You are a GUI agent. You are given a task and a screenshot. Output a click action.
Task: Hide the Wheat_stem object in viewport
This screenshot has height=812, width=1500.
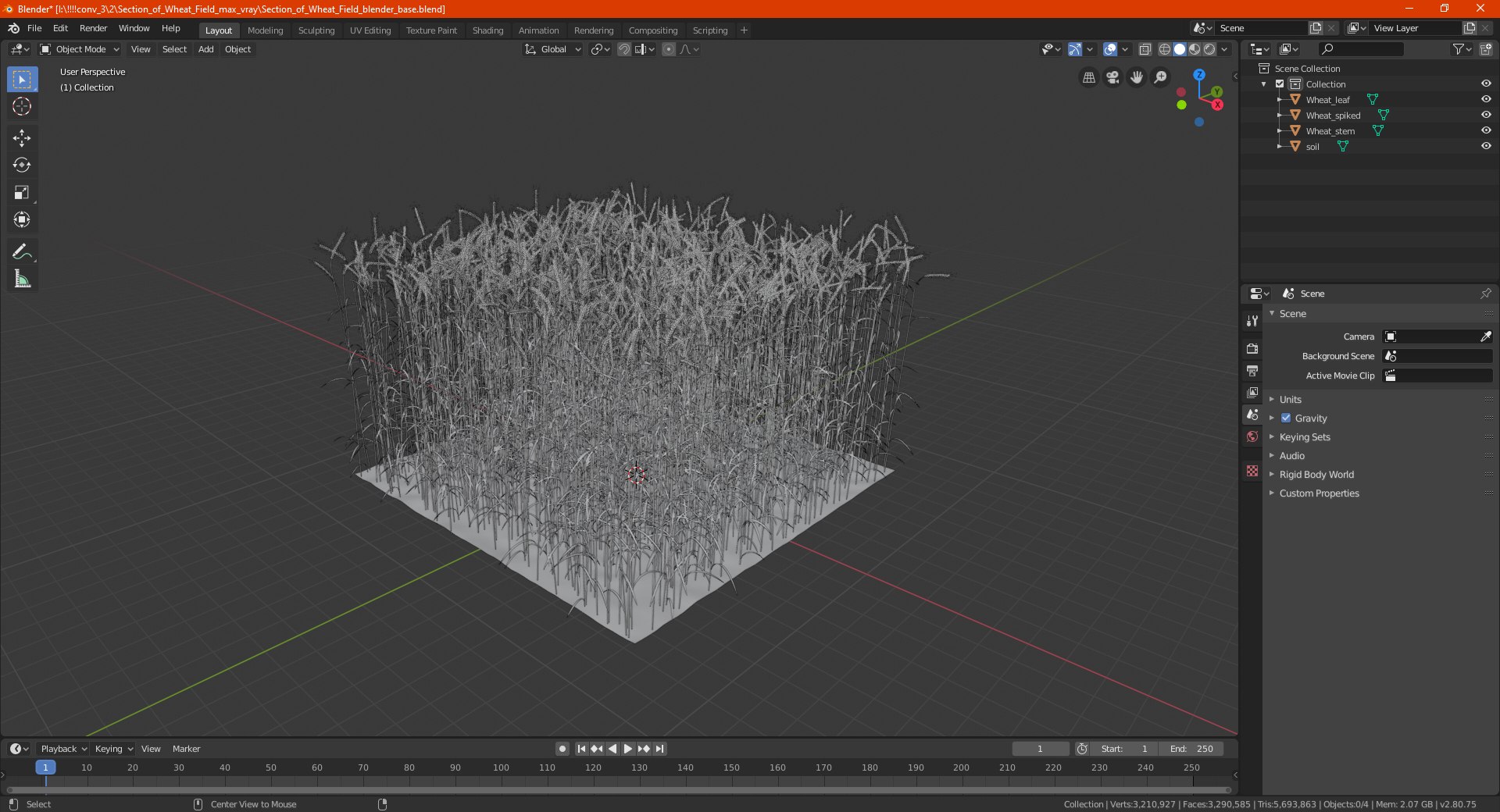pyautogui.click(x=1485, y=131)
